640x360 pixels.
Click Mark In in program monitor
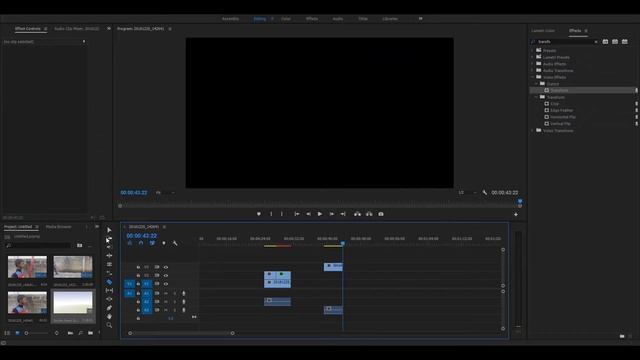pos(271,214)
